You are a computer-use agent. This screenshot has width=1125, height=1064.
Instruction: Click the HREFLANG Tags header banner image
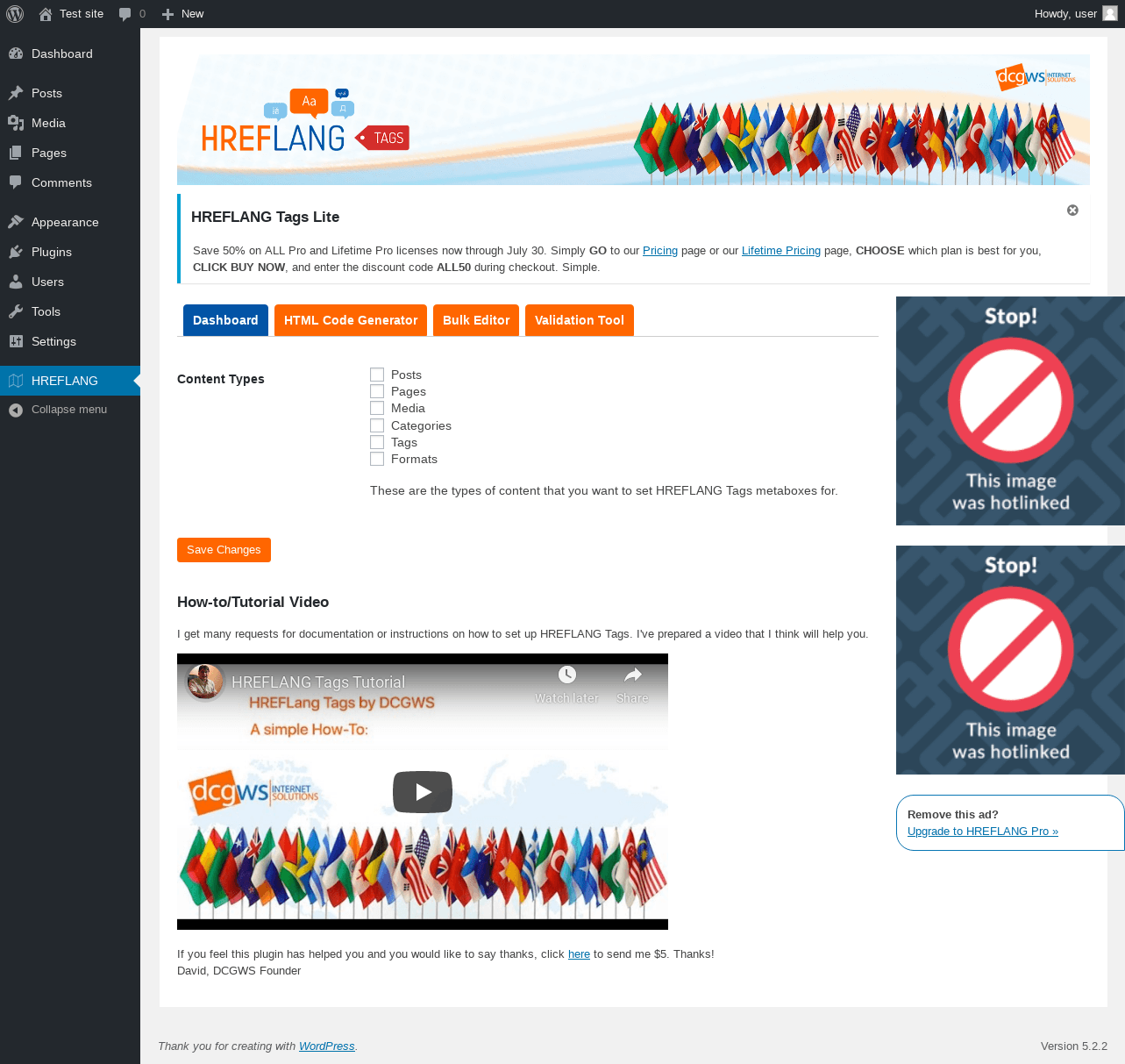(633, 119)
